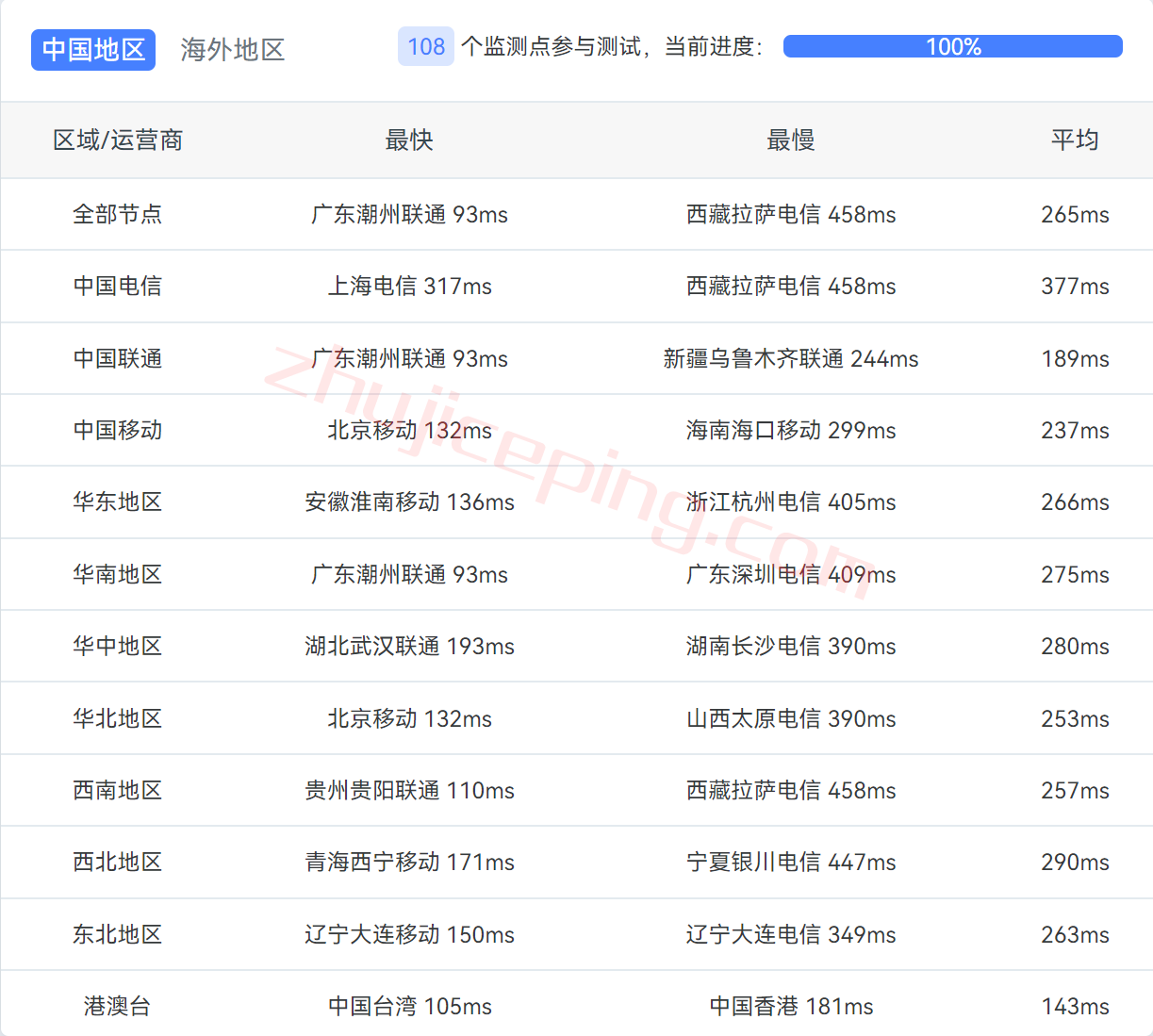
Task: Click 北京移动 132ms in 中国移动 row
Action: coord(409,430)
